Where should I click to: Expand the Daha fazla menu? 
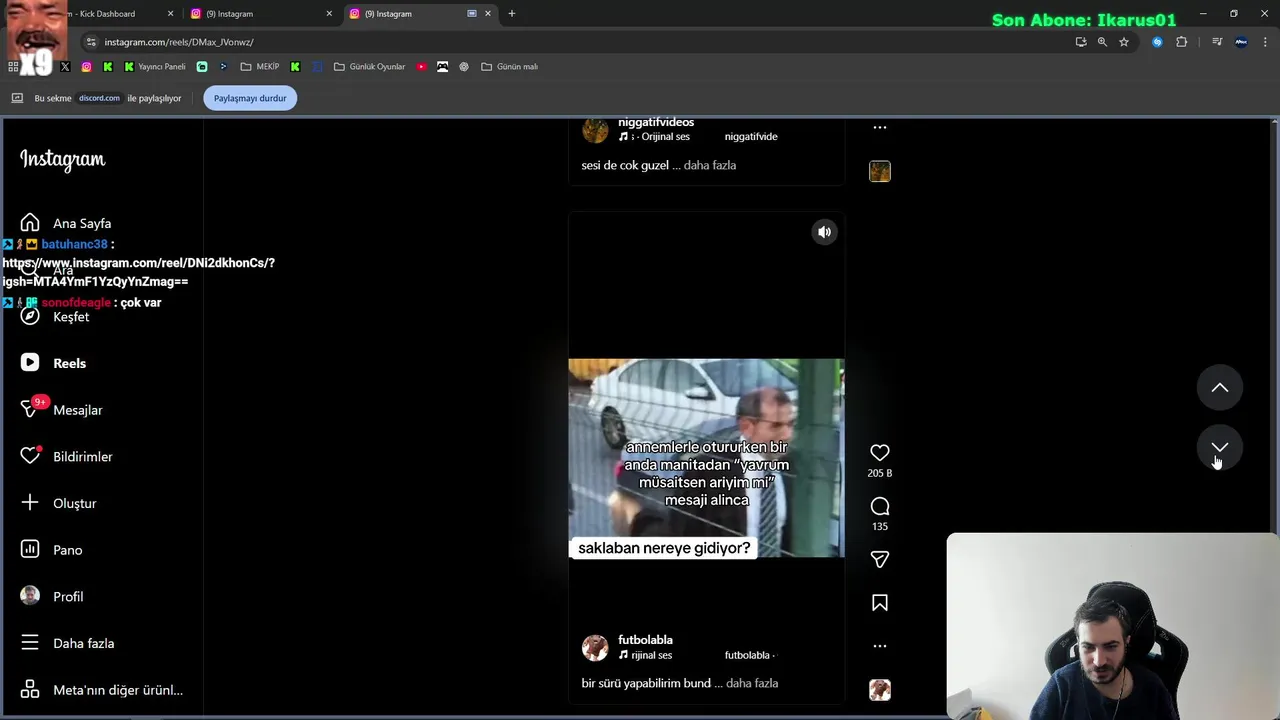[68, 643]
